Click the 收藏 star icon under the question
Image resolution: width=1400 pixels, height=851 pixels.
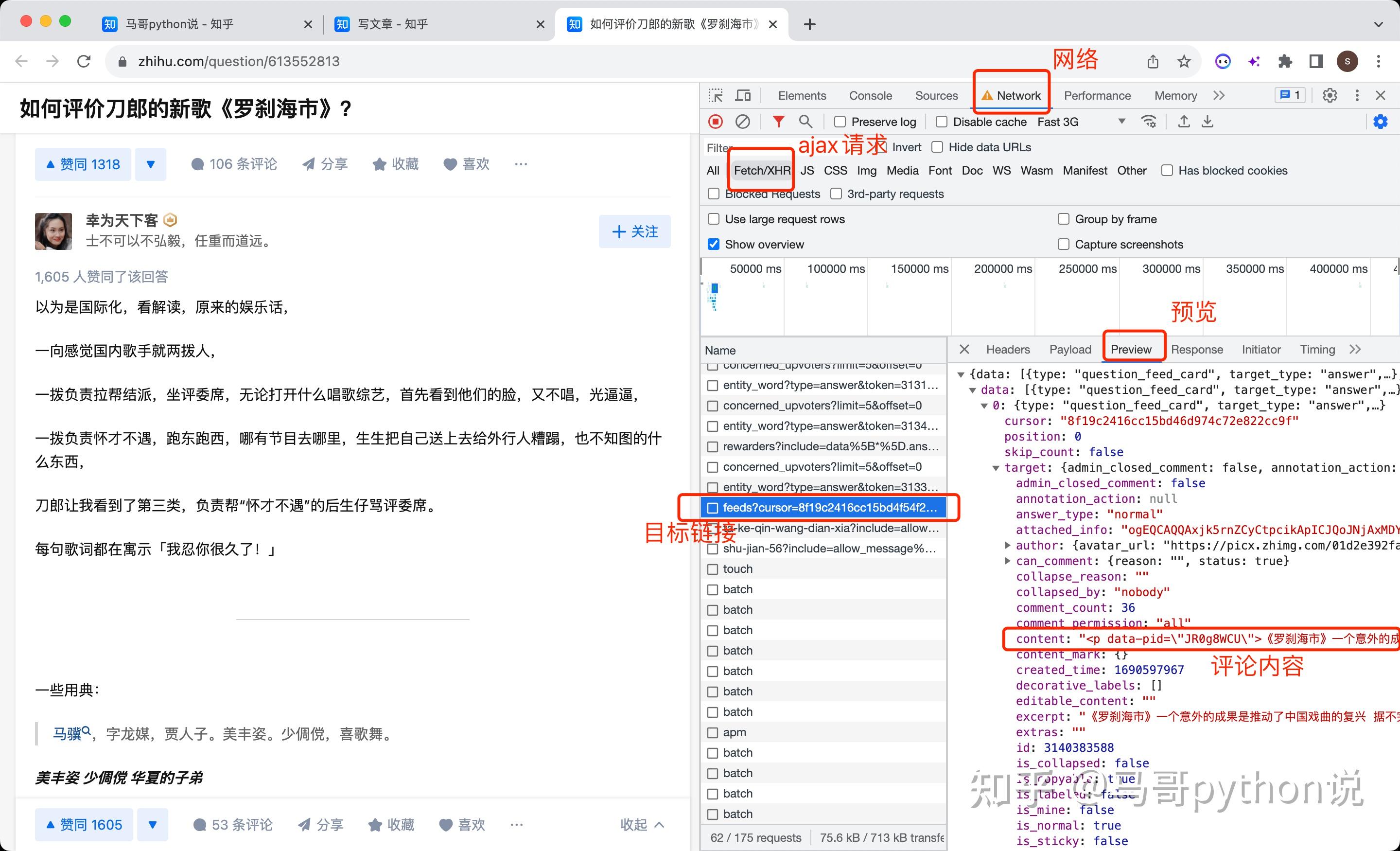pos(379,164)
